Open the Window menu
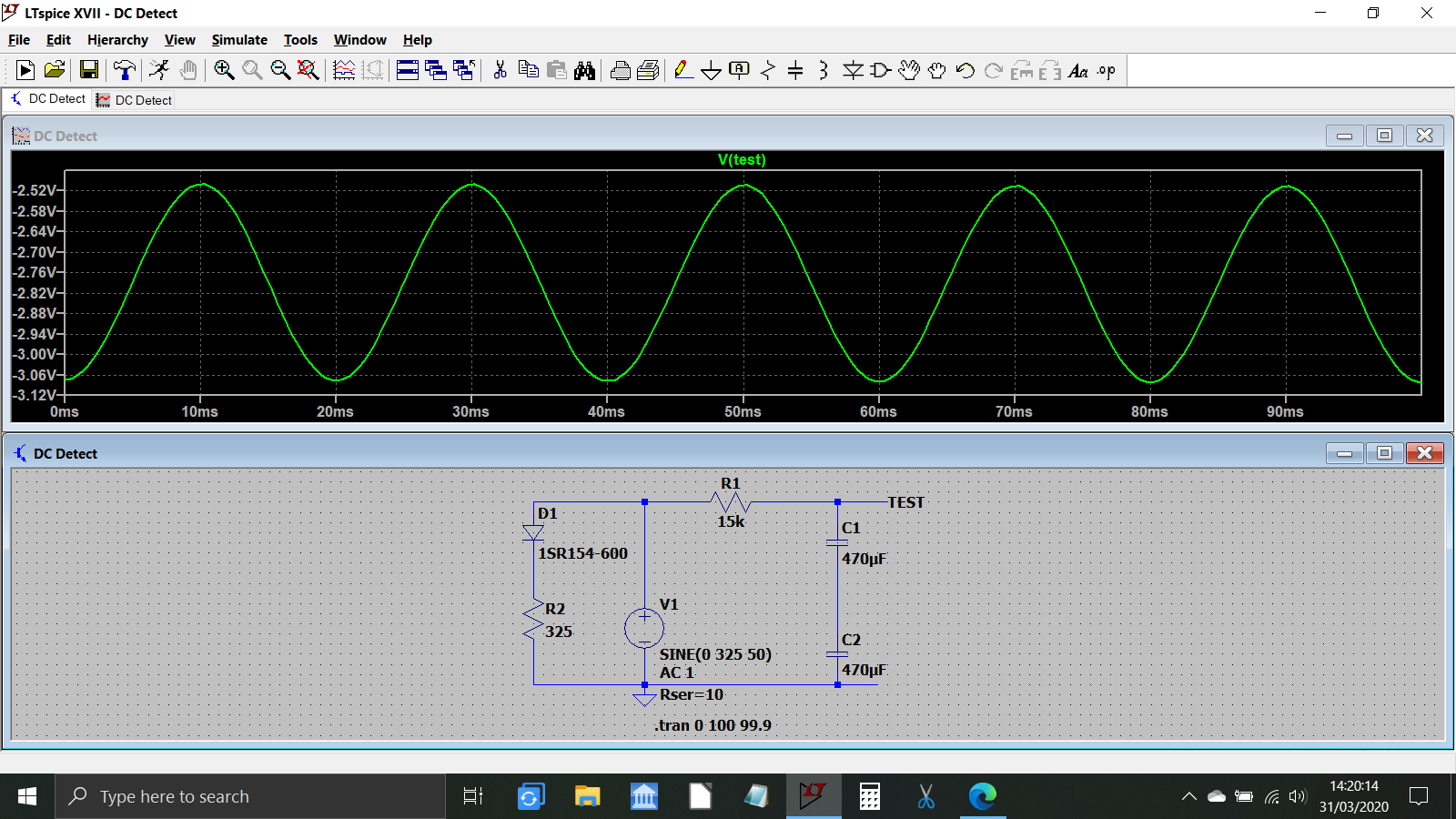1456x819 pixels. [359, 40]
